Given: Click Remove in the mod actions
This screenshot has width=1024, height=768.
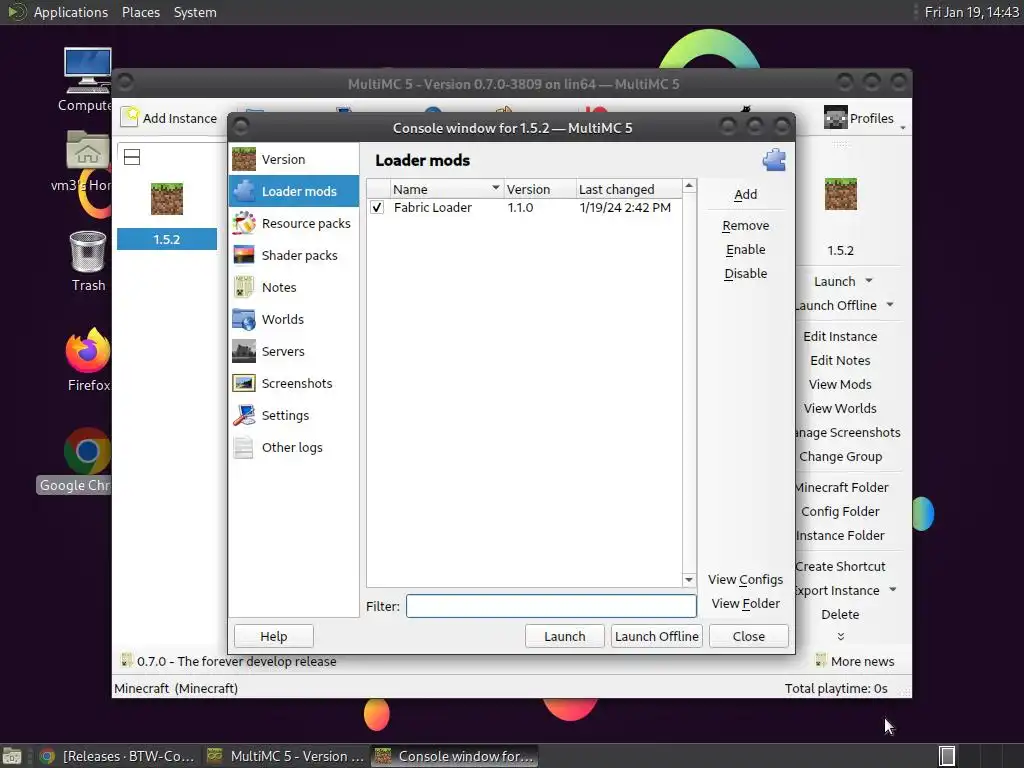Looking at the screenshot, I should [745, 226].
